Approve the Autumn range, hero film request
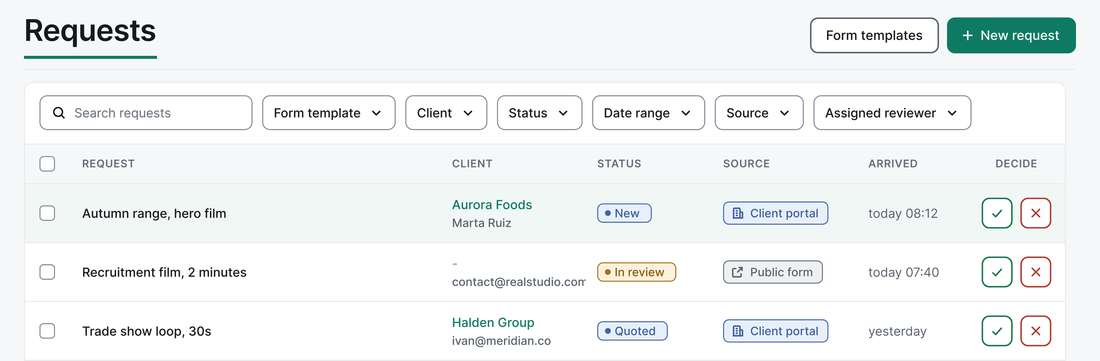 point(997,213)
